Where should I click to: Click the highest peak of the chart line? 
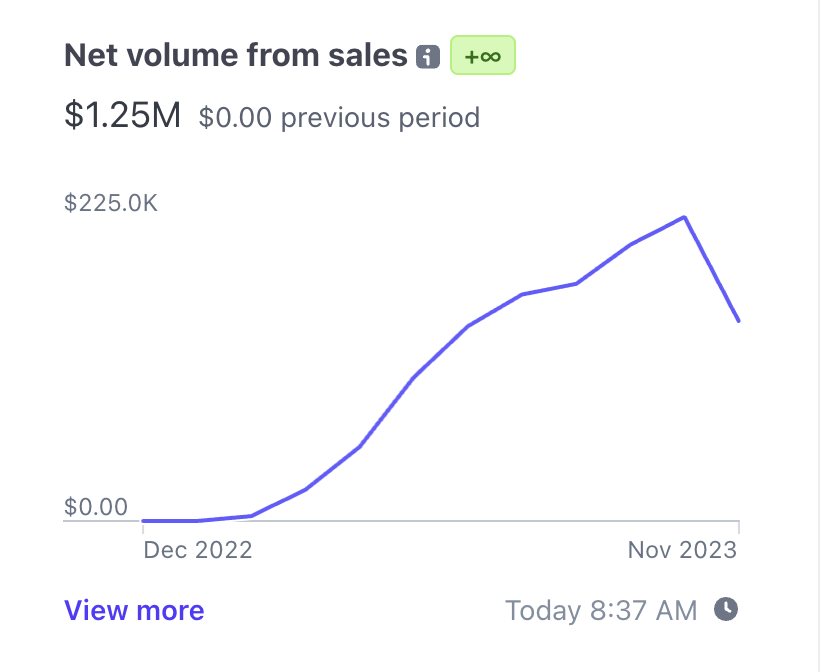pos(684,217)
